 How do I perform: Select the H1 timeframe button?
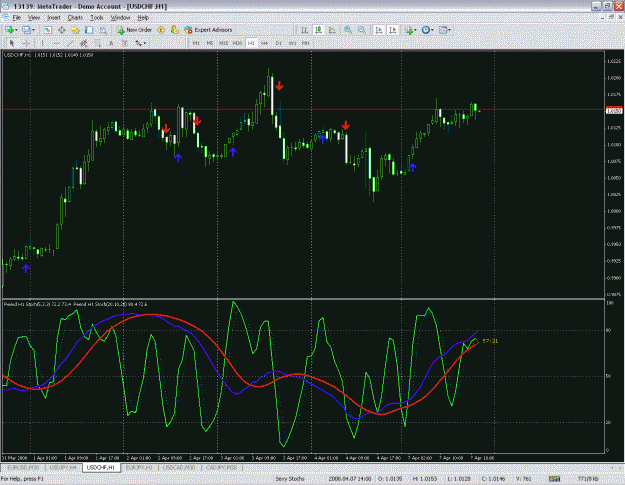(x=251, y=43)
